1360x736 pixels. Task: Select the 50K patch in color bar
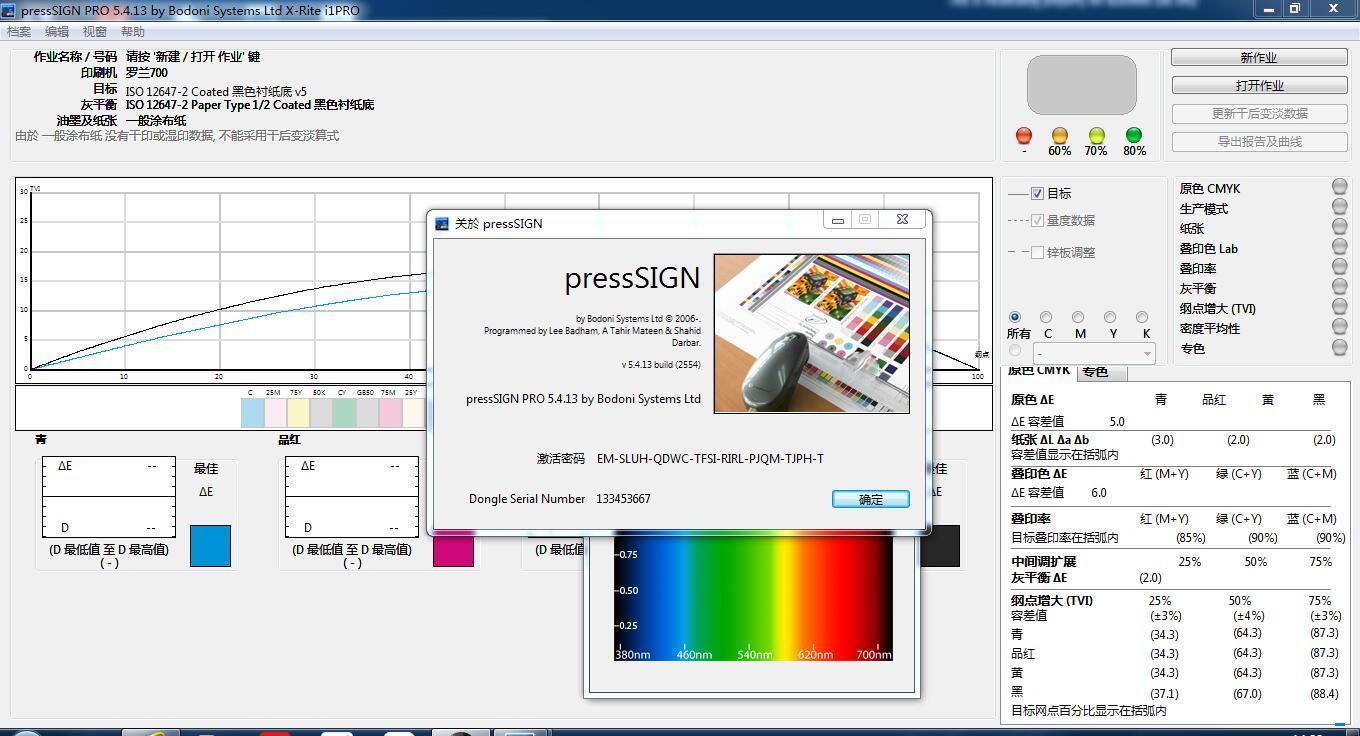[x=321, y=412]
